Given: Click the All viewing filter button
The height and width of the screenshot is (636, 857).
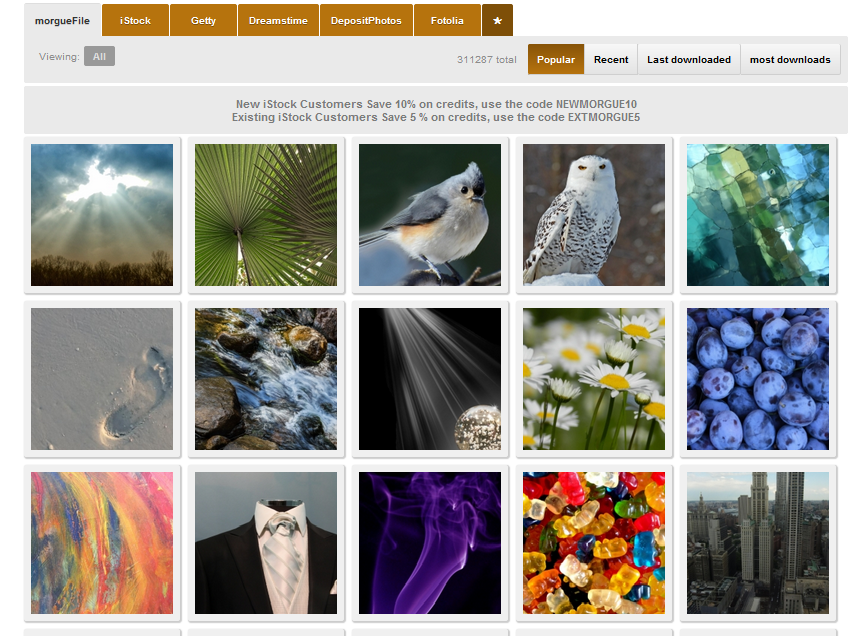Looking at the screenshot, I should click(x=99, y=56).
